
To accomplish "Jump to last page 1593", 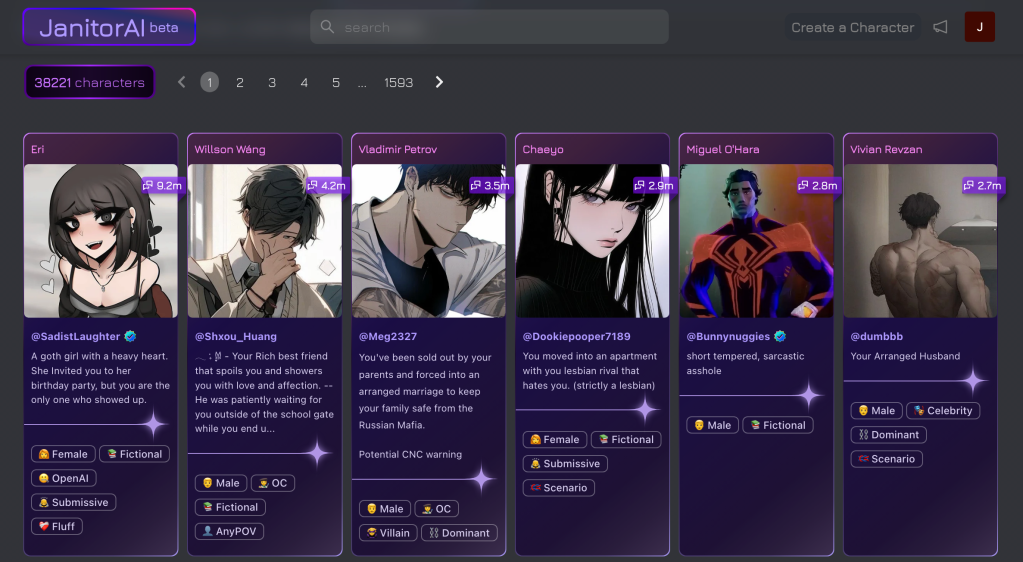I will coord(399,82).
